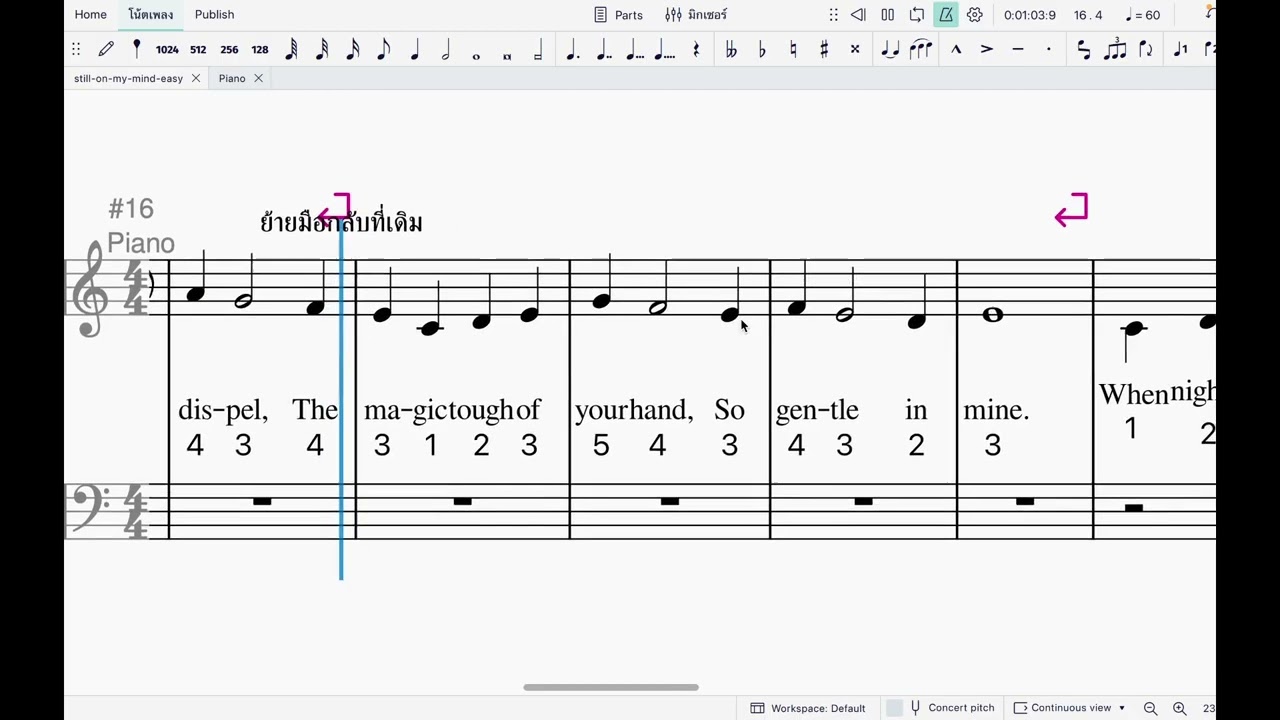This screenshot has height=720, width=1280.
Task: Select the rest icon in note toolbar
Action: pos(696,49)
